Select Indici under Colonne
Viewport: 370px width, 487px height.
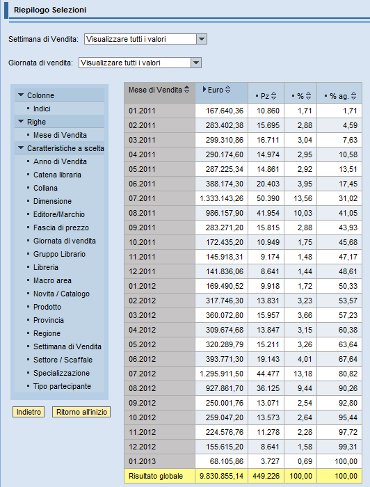(x=42, y=108)
